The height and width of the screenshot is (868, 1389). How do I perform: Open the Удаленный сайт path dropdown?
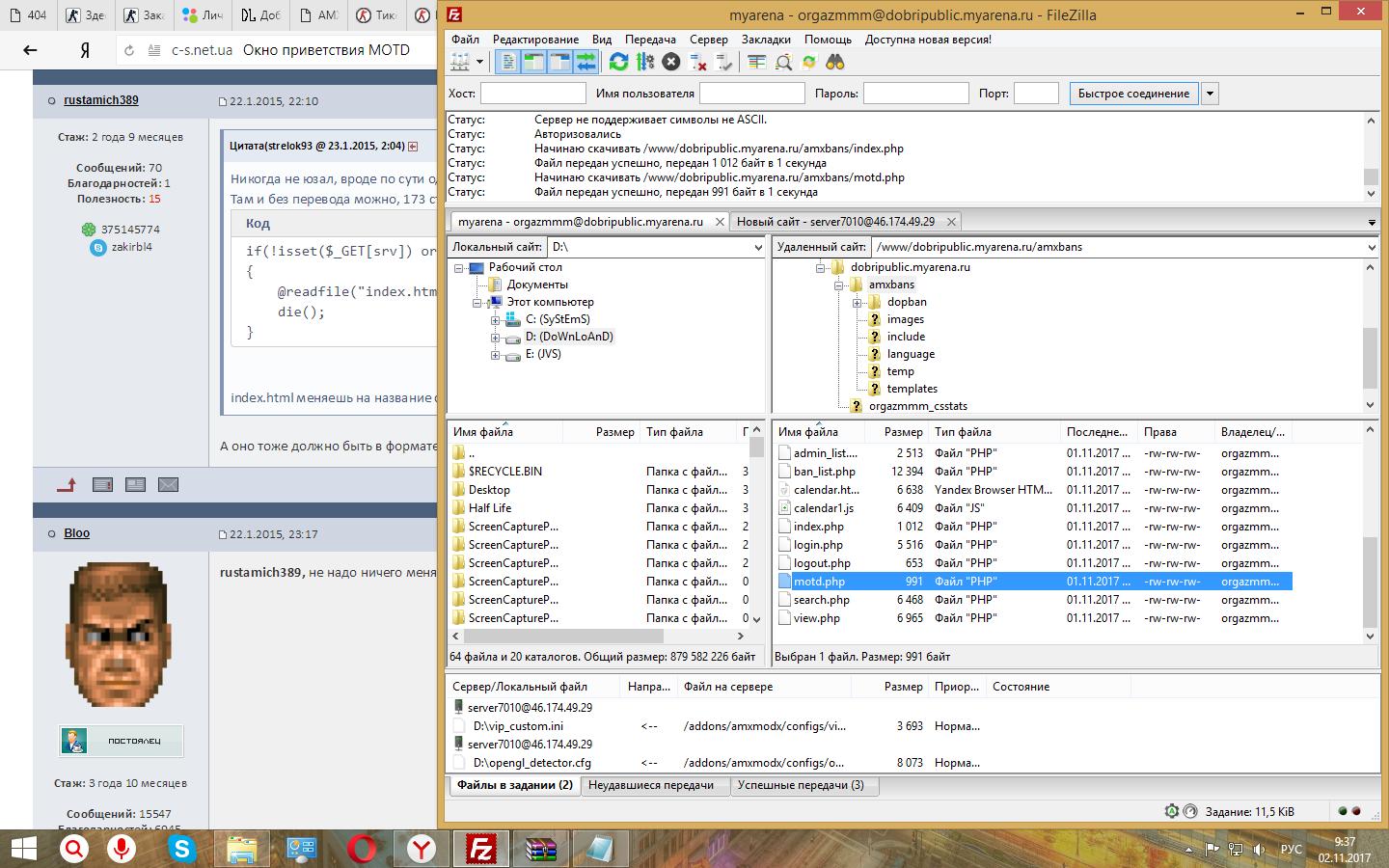pyautogui.click(x=1371, y=247)
